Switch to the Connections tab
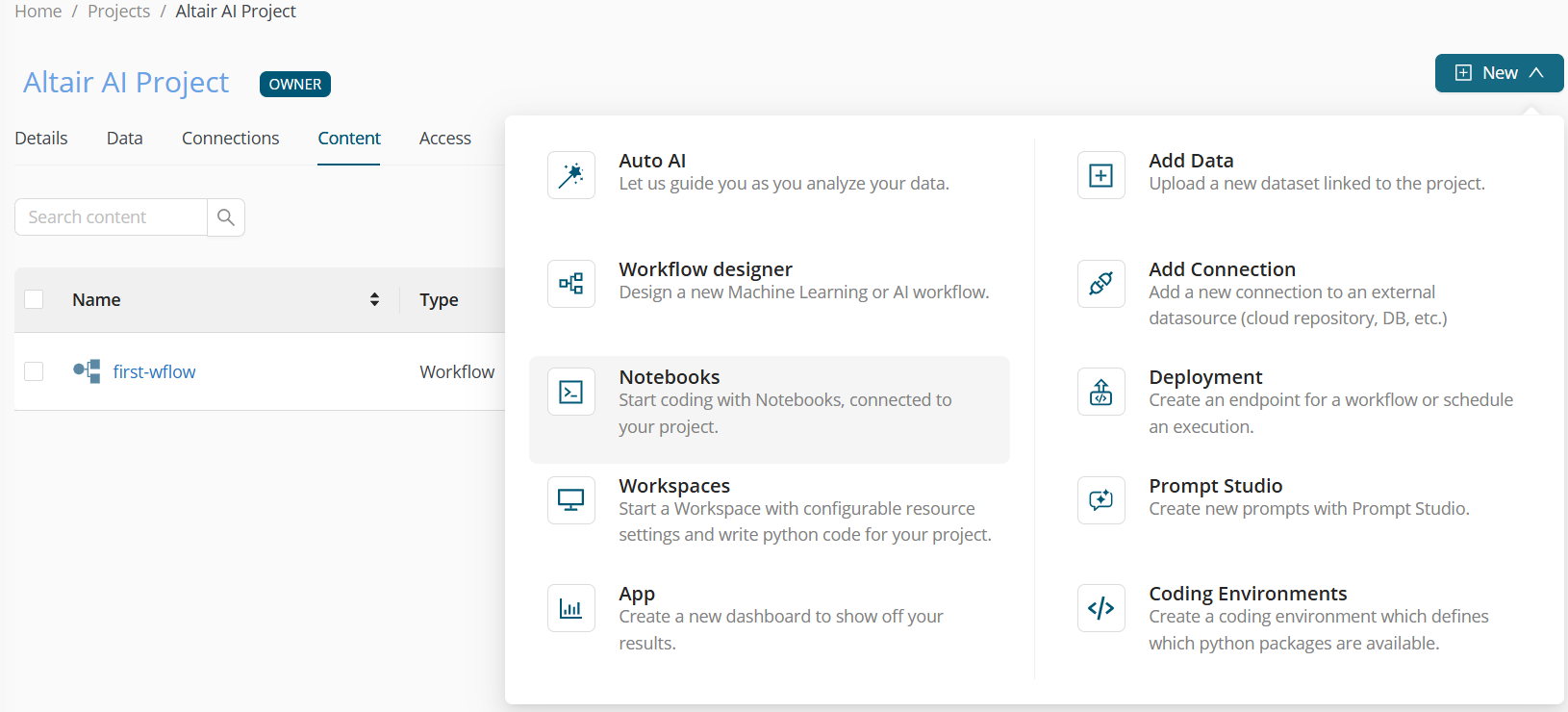Image resolution: width=1568 pixels, height=712 pixels. point(231,139)
